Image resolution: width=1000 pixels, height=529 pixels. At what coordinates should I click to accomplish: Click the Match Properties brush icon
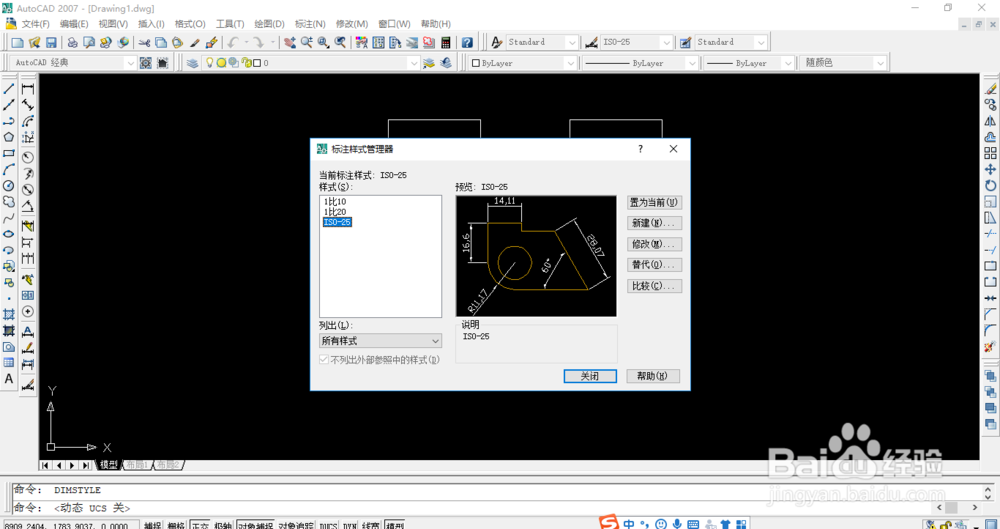[195, 43]
